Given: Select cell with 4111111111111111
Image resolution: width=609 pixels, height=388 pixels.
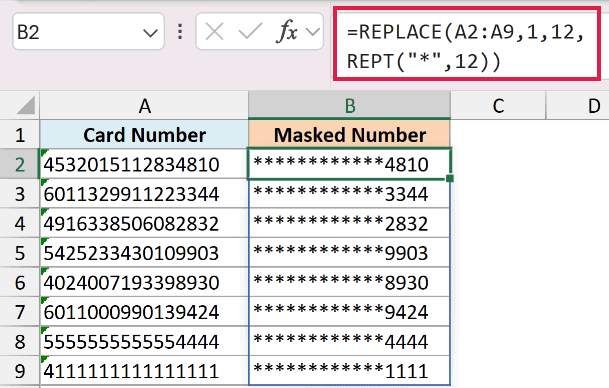Looking at the screenshot, I should point(144,371).
